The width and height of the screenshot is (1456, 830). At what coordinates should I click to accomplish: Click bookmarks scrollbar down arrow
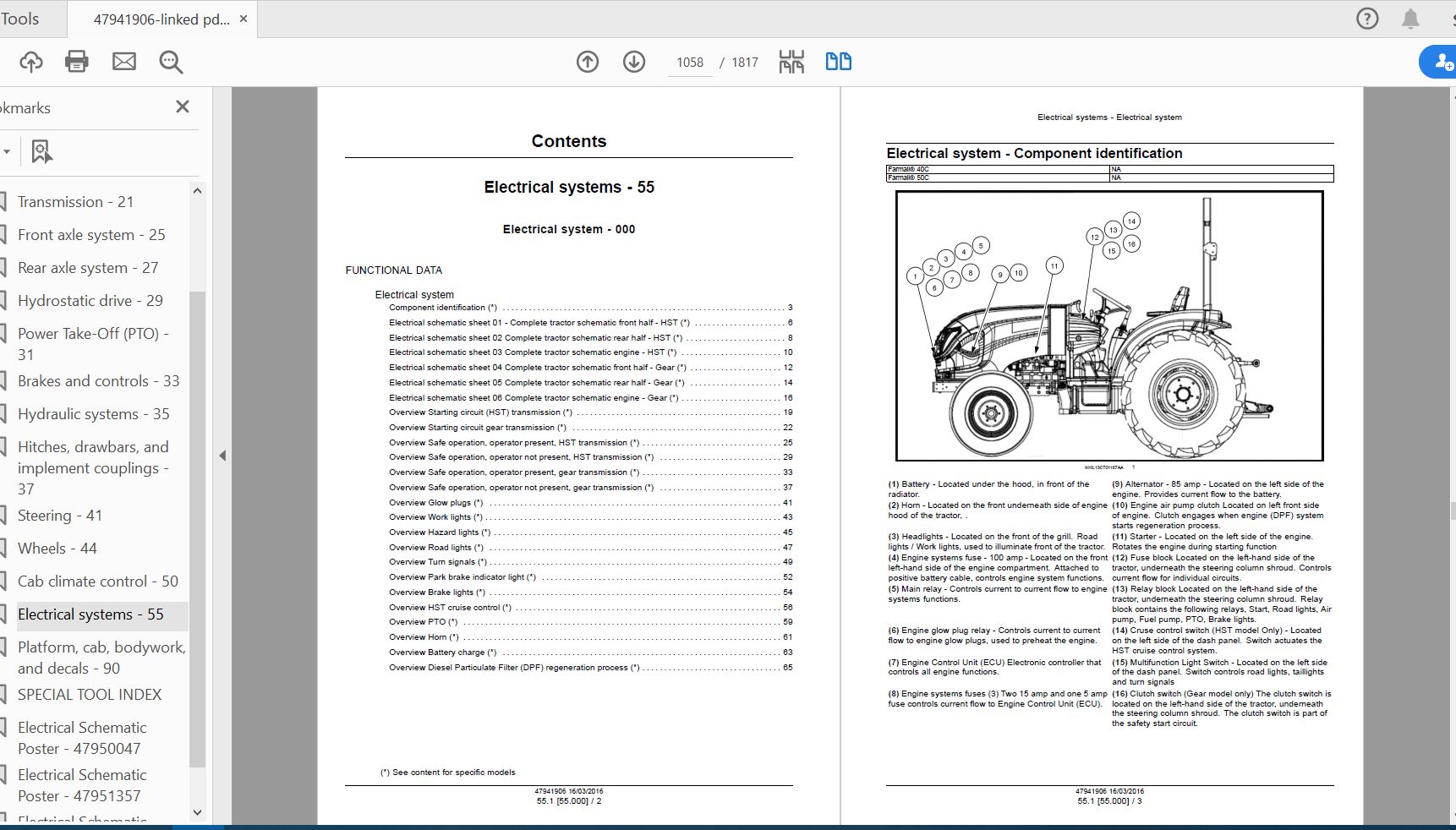(x=197, y=812)
